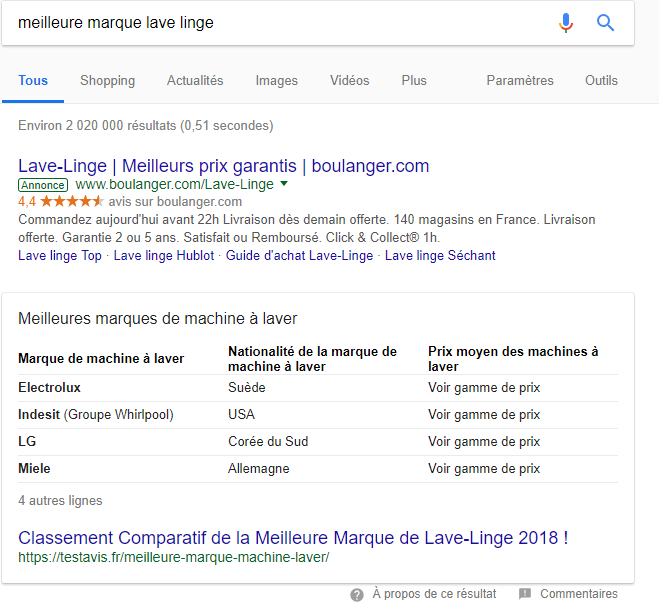Click the Allemagne nationality cell

click(258, 469)
